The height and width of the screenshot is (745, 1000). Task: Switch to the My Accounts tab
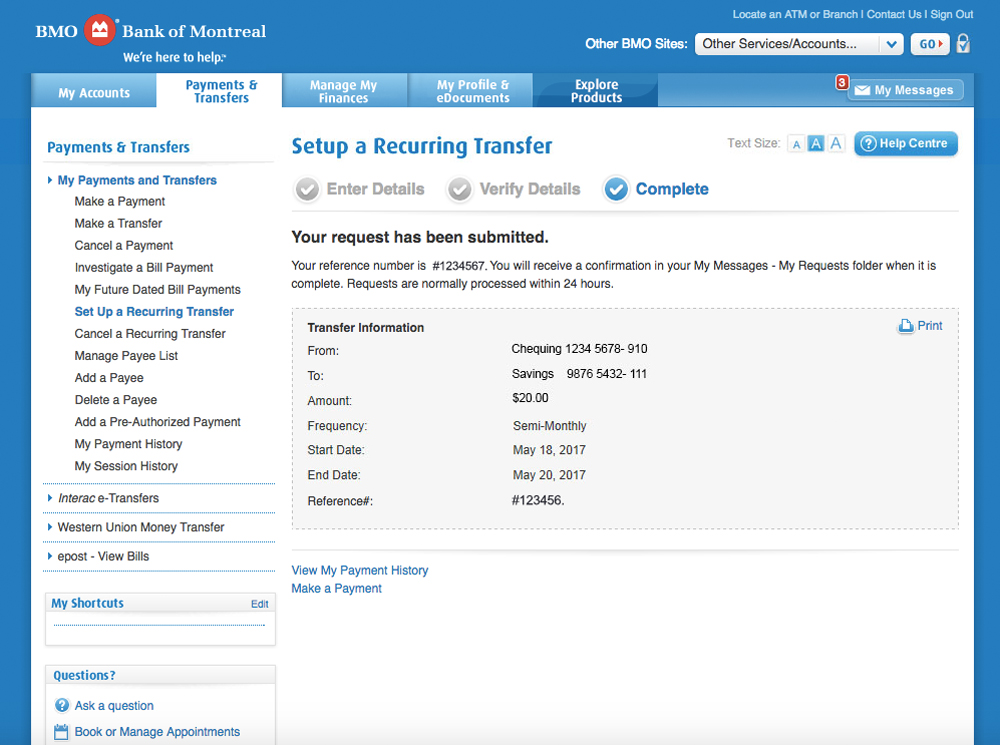[93, 91]
